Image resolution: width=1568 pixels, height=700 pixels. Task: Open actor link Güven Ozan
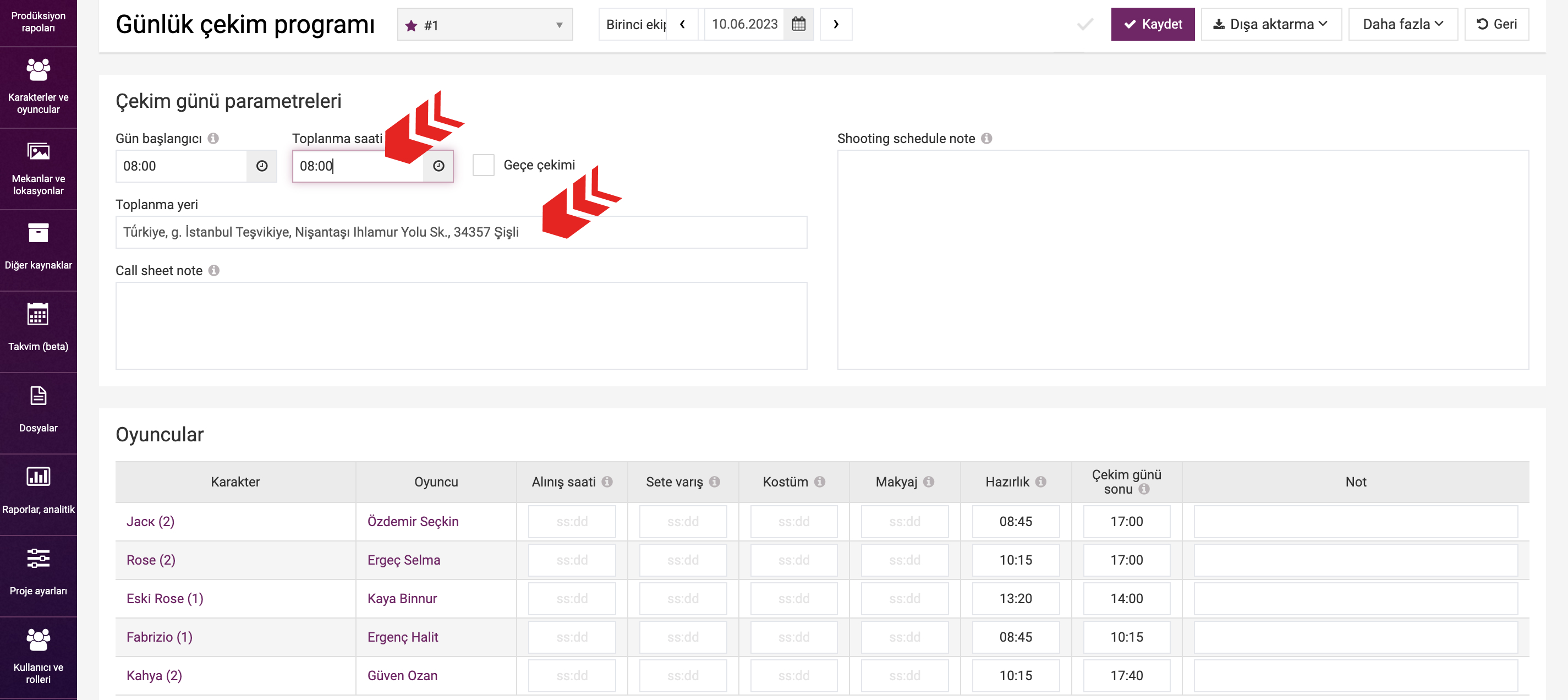coord(402,676)
